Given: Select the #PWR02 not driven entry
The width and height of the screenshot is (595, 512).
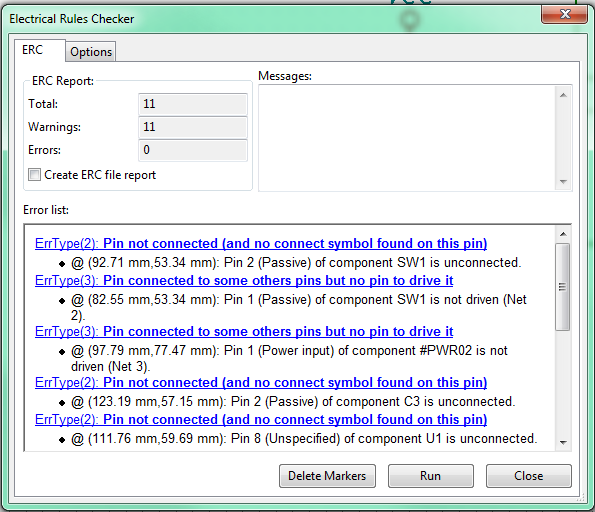Looking at the screenshot, I should [289, 358].
